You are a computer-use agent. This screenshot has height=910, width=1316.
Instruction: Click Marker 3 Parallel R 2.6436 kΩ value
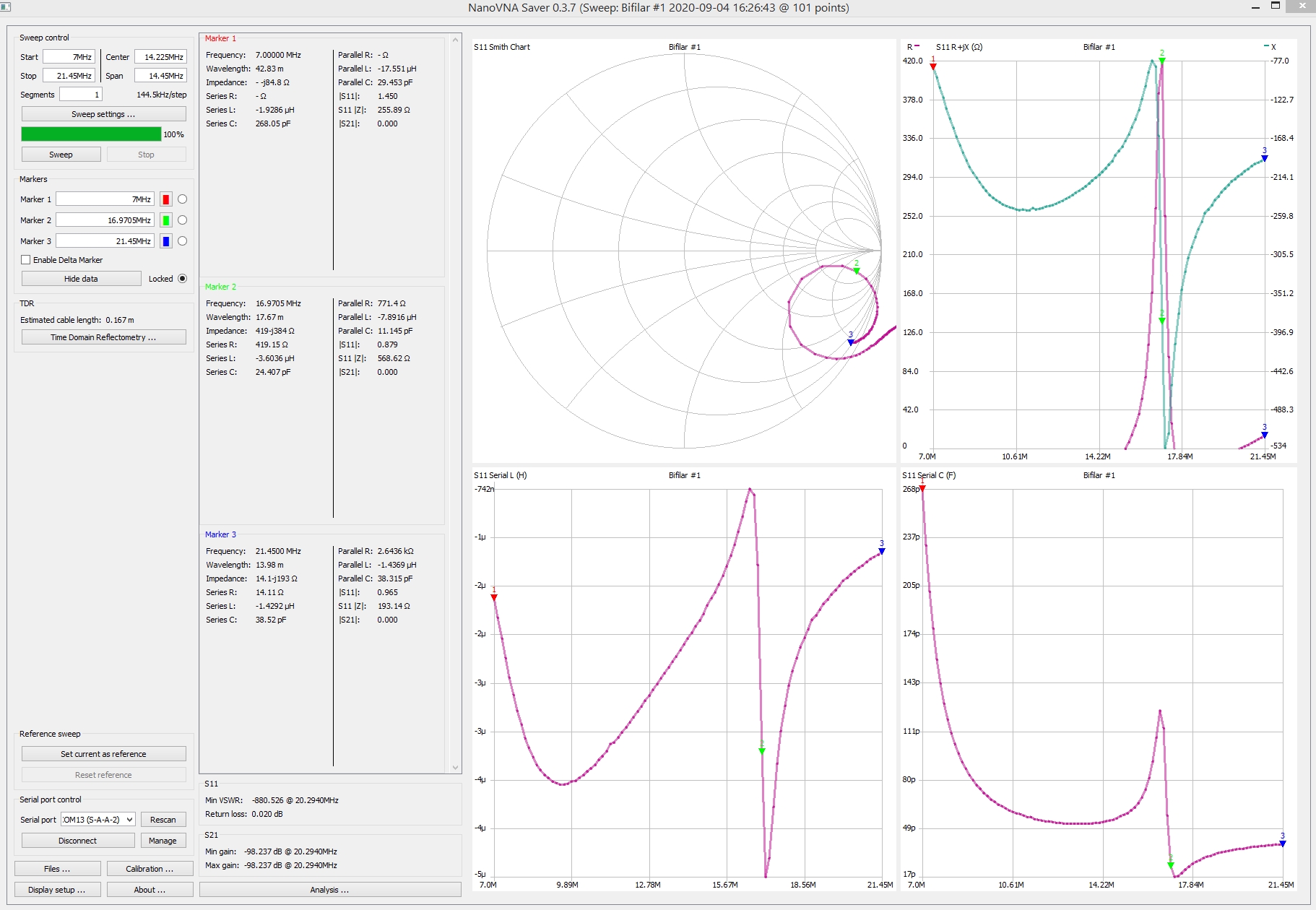(x=396, y=551)
